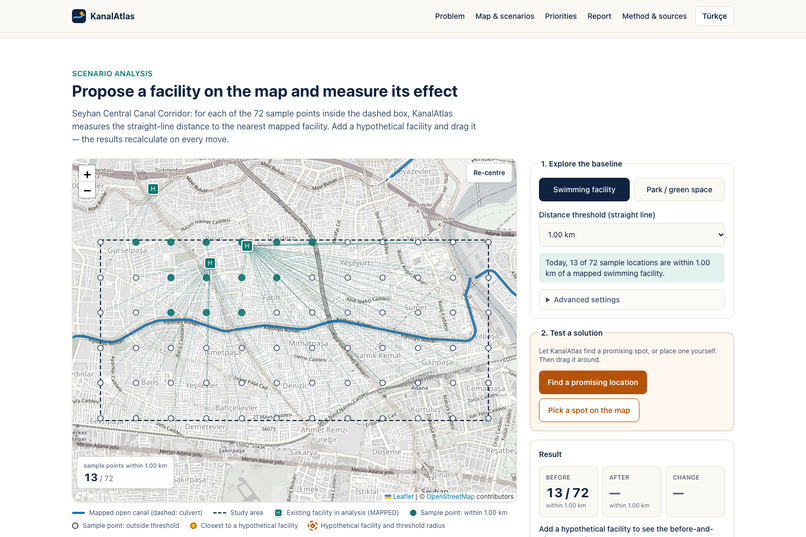Click 'Closest to a hypothetical facility' legend entry

pyautogui.click(x=244, y=525)
